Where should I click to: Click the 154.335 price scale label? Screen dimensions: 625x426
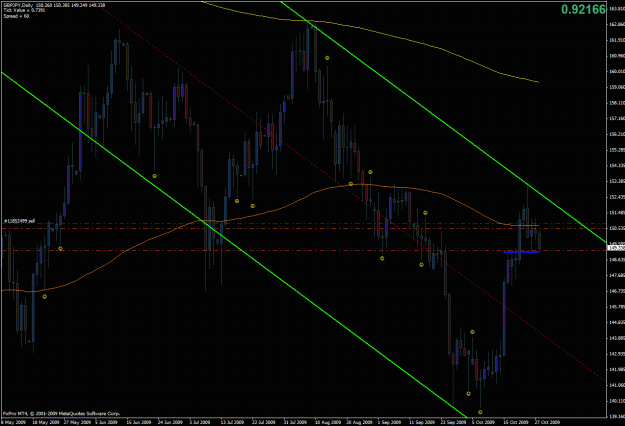[616, 166]
